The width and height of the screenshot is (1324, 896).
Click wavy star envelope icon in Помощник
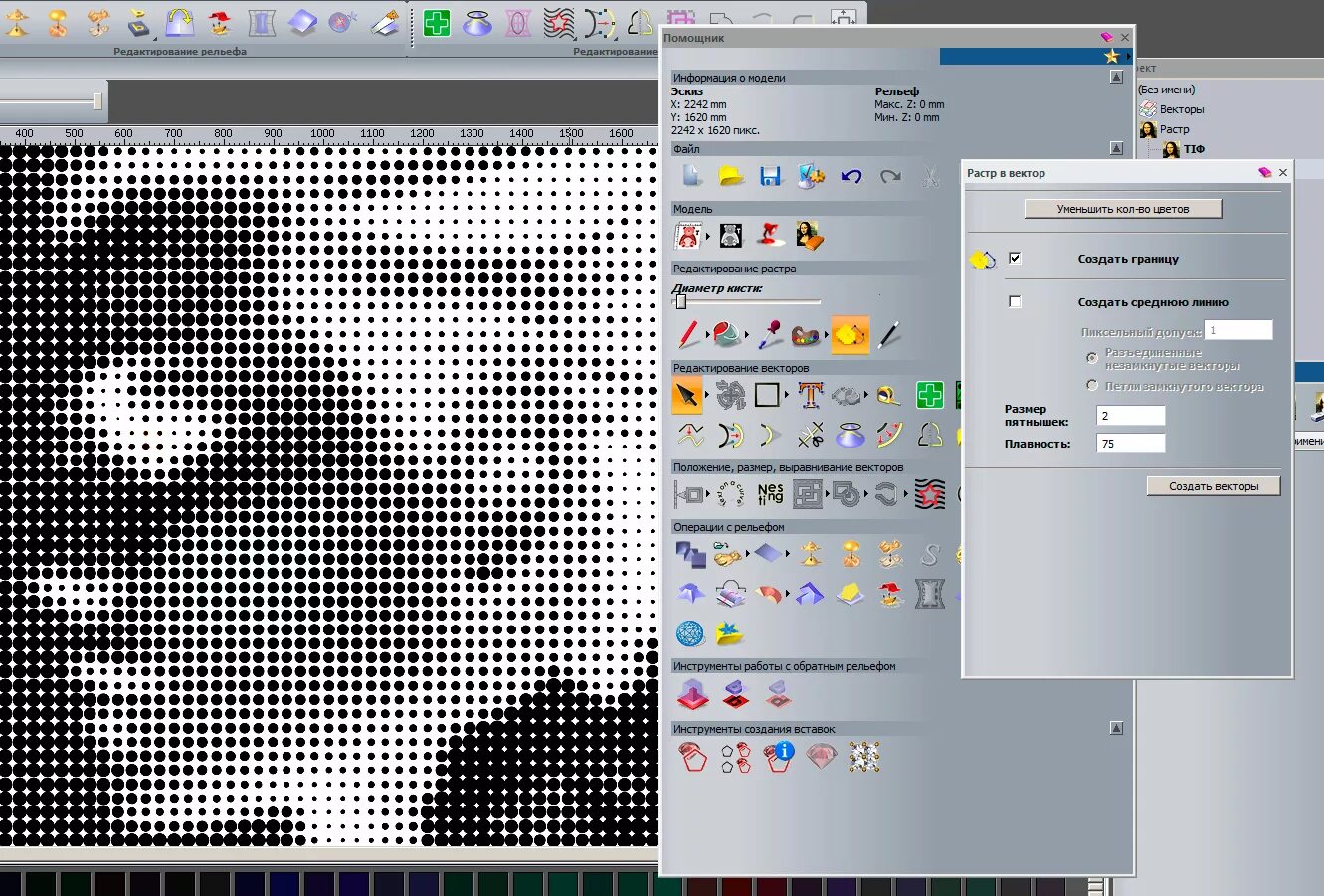[929, 493]
